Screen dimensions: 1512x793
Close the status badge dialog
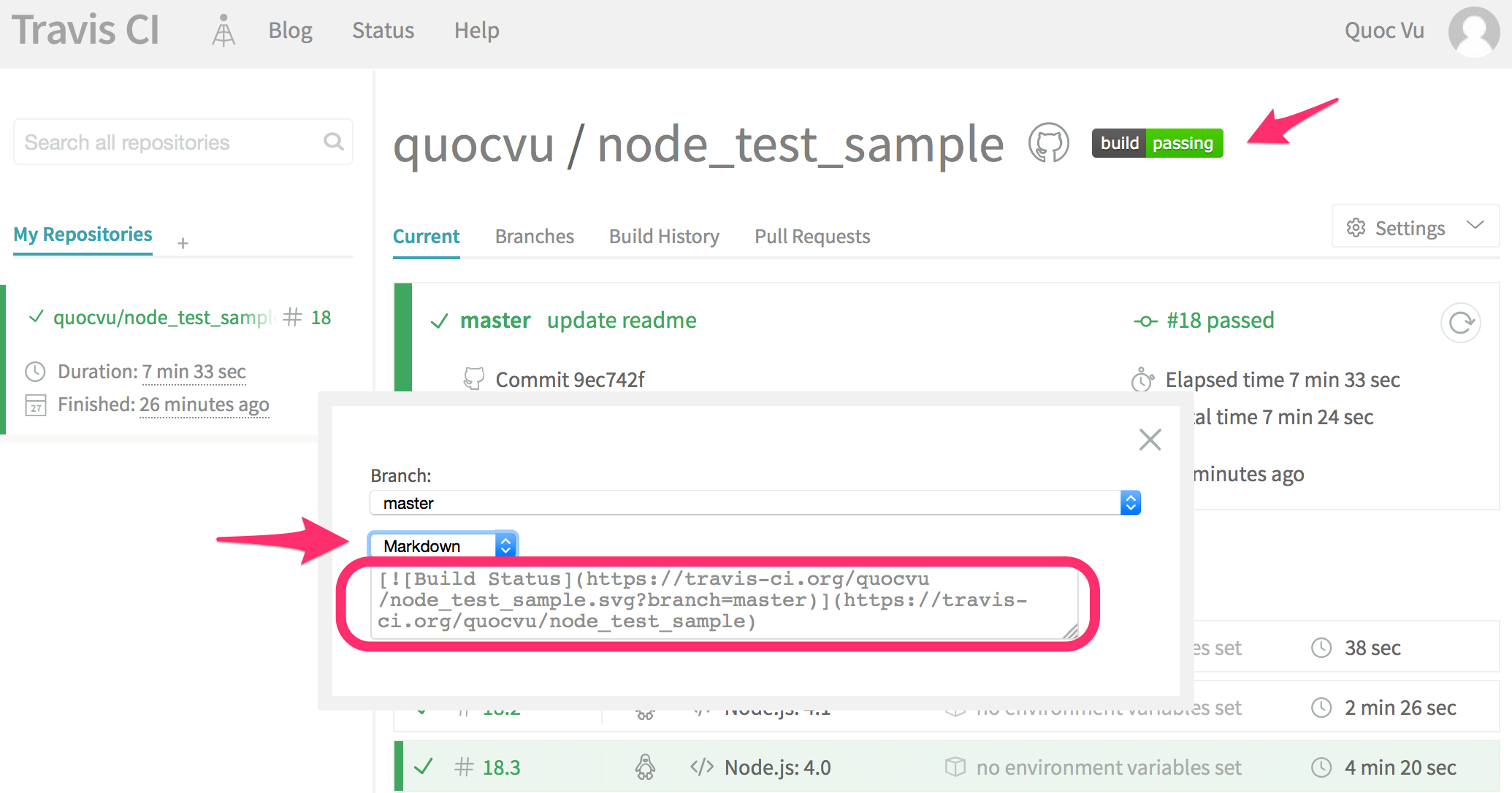[1150, 440]
